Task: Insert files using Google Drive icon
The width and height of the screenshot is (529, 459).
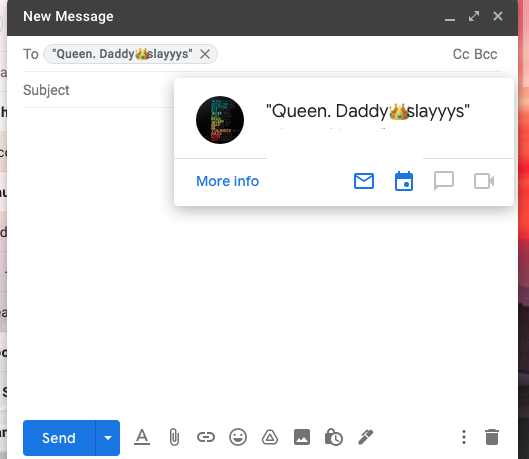Action: tap(270, 437)
